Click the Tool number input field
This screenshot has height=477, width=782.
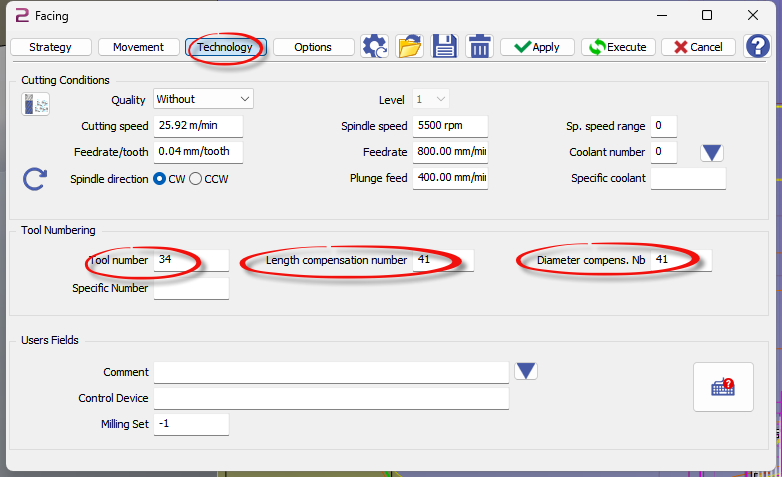[191, 260]
